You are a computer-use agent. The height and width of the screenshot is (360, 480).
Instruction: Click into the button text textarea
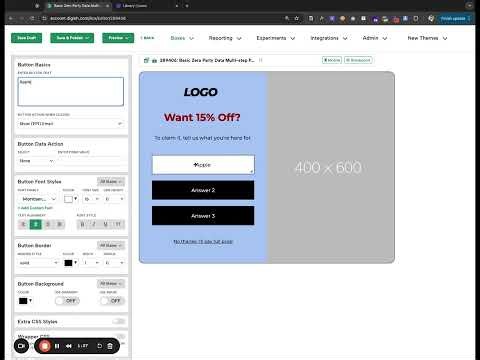point(71,92)
